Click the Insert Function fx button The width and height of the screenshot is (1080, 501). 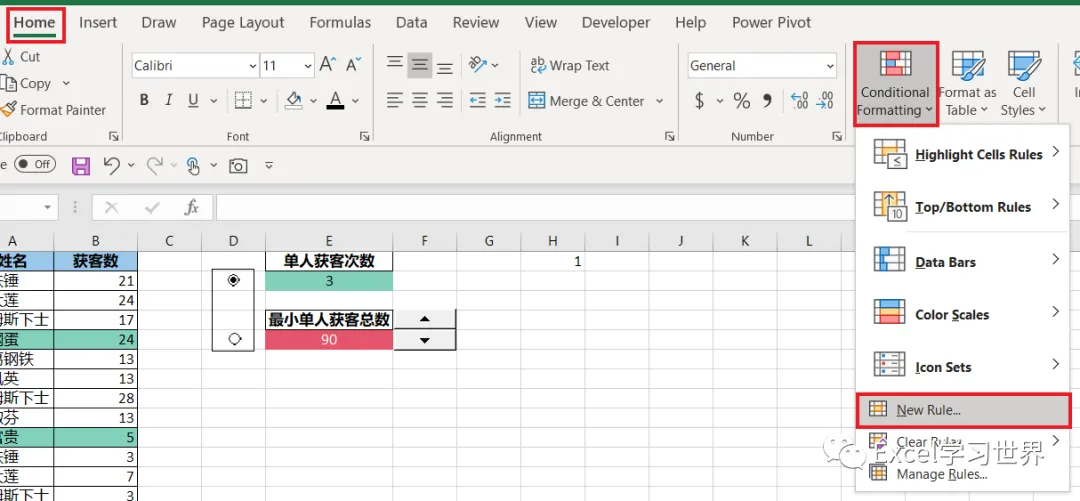(191, 207)
